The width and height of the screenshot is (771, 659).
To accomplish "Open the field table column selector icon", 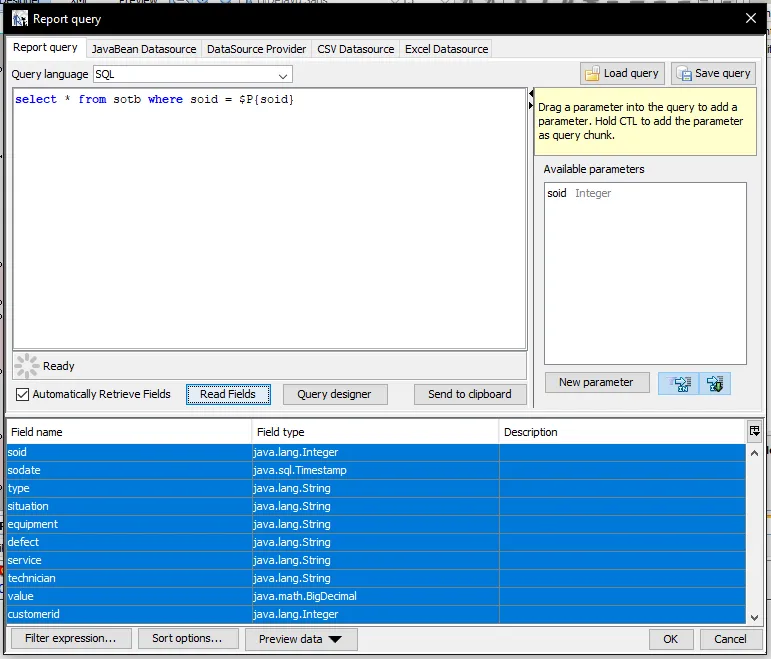I will click(754, 431).
